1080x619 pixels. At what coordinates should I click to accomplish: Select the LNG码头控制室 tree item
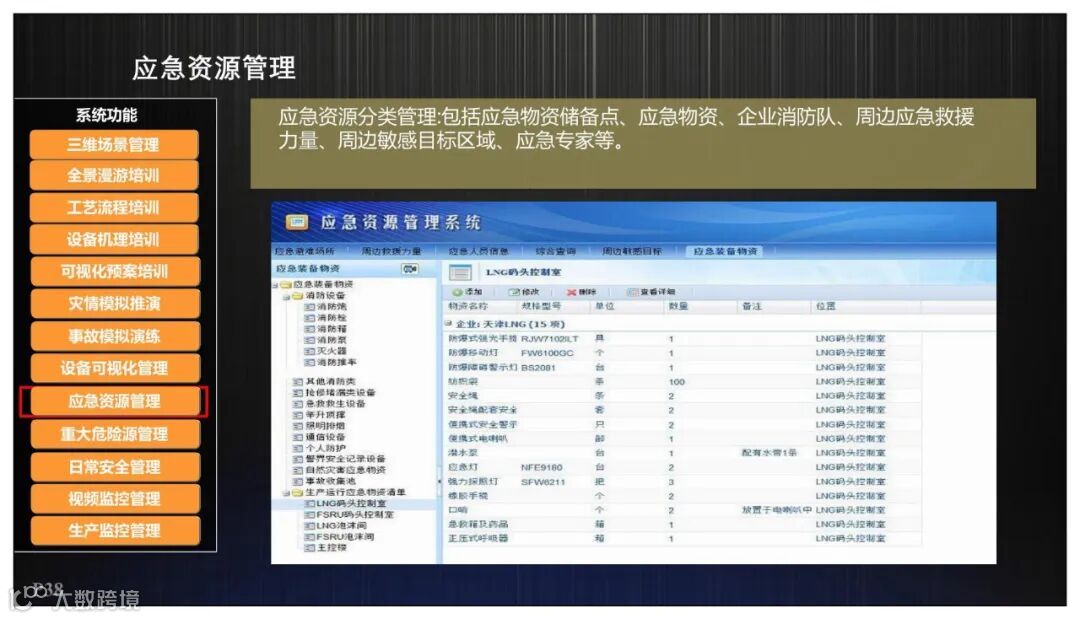[x=351, y=504]
